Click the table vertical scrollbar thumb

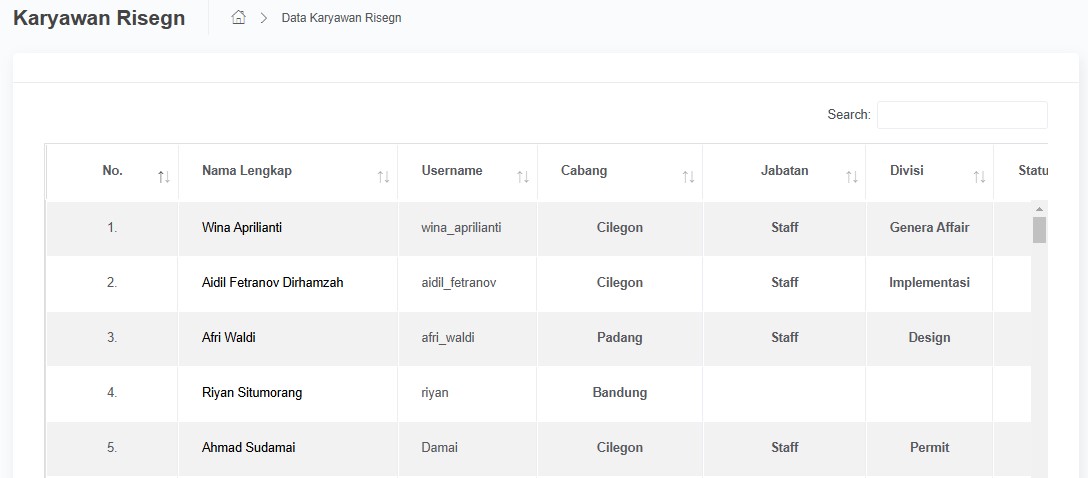[1040, 230]
